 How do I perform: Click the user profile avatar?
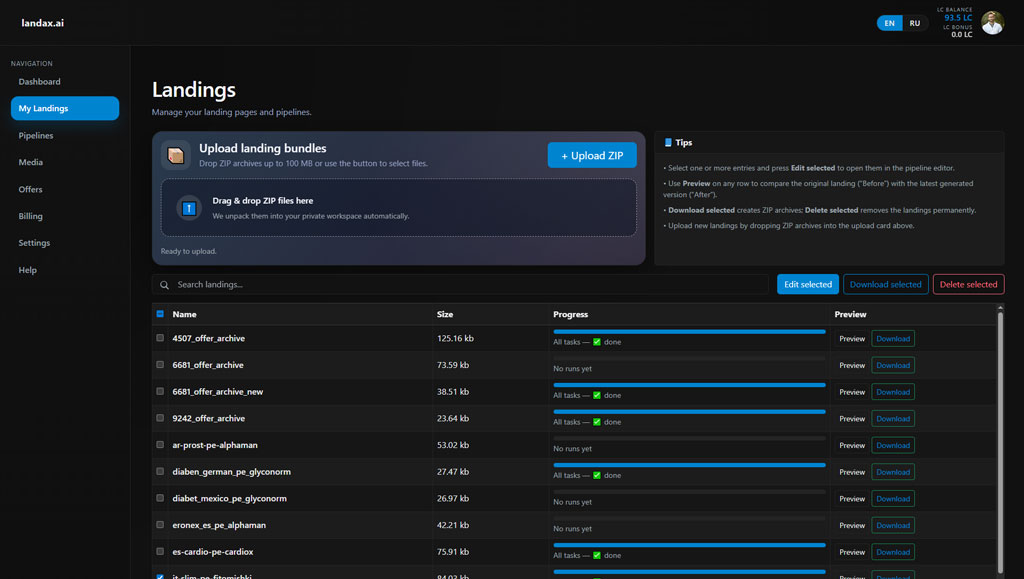point(992,23)
